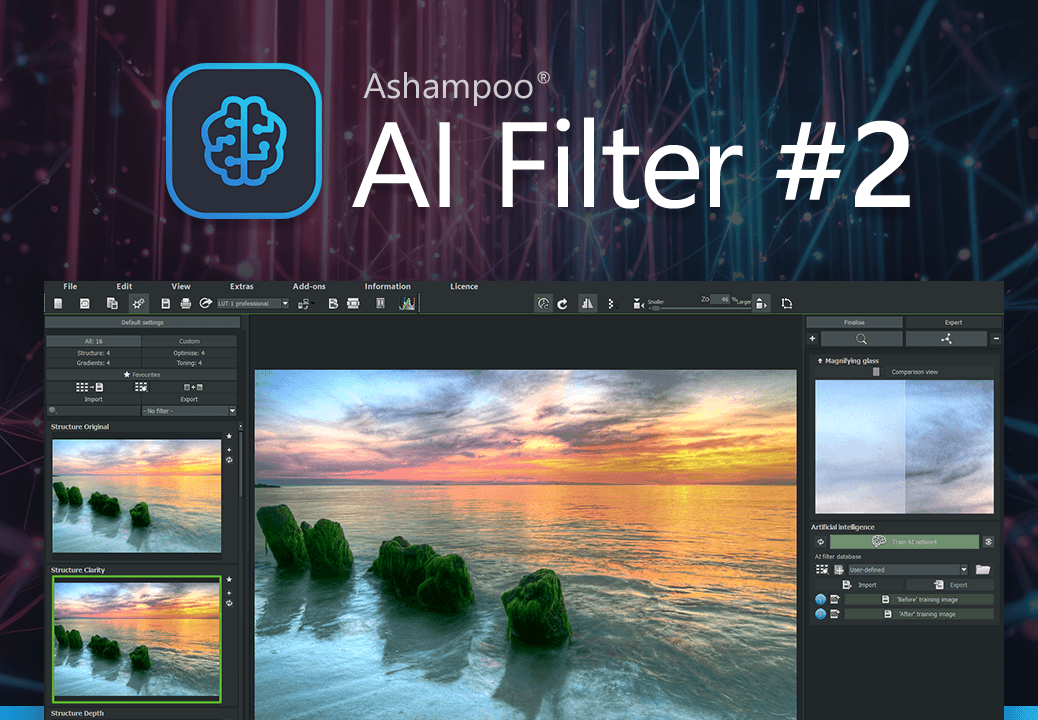Click the refresh circular arrow icon

[x=562, y=304]
